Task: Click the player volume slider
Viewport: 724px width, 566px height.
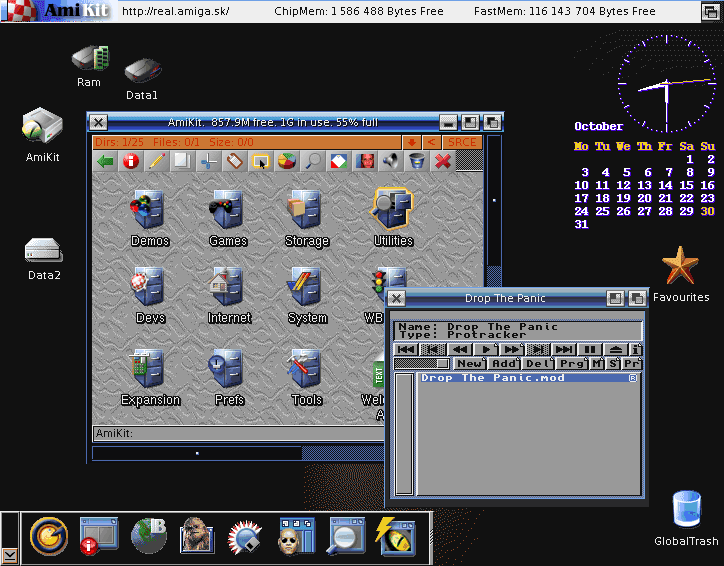Action: tap(422, 363)
